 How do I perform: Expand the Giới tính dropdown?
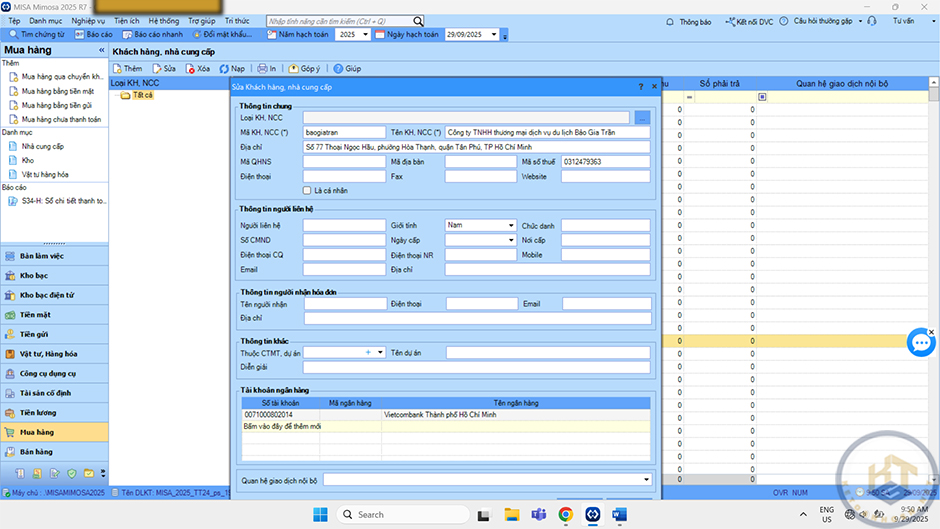(x=509, y=226)
